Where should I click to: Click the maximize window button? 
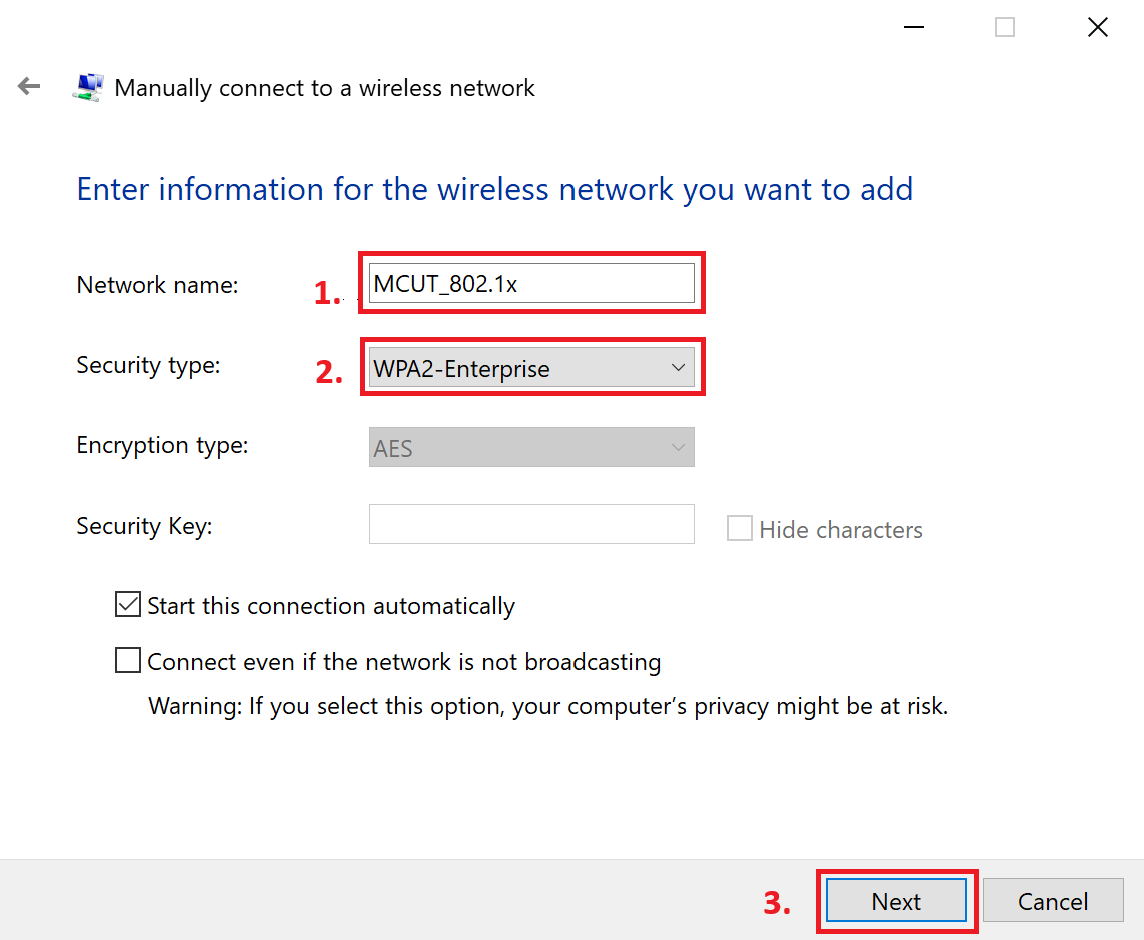click(x=1005, y=28)
